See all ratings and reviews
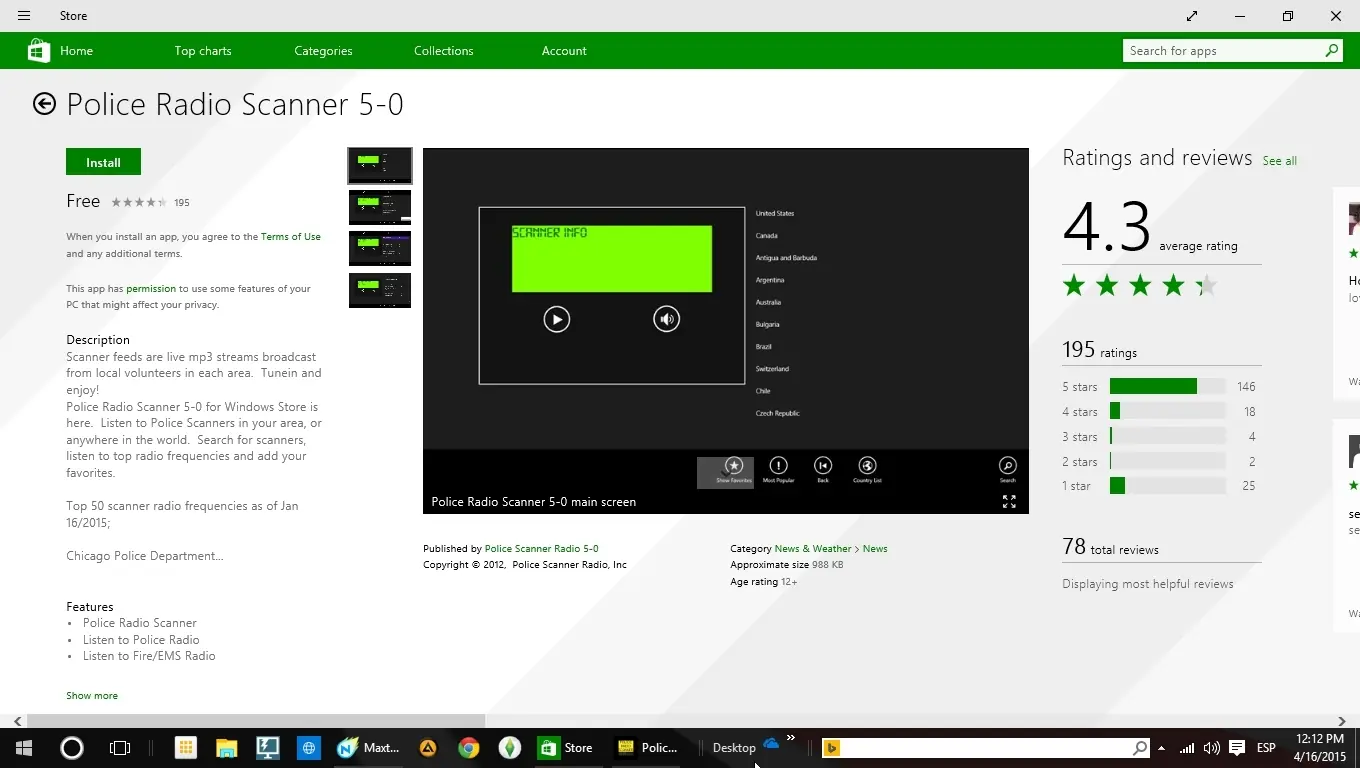This screenshot has width=1360, height=768. (1280, 161)
